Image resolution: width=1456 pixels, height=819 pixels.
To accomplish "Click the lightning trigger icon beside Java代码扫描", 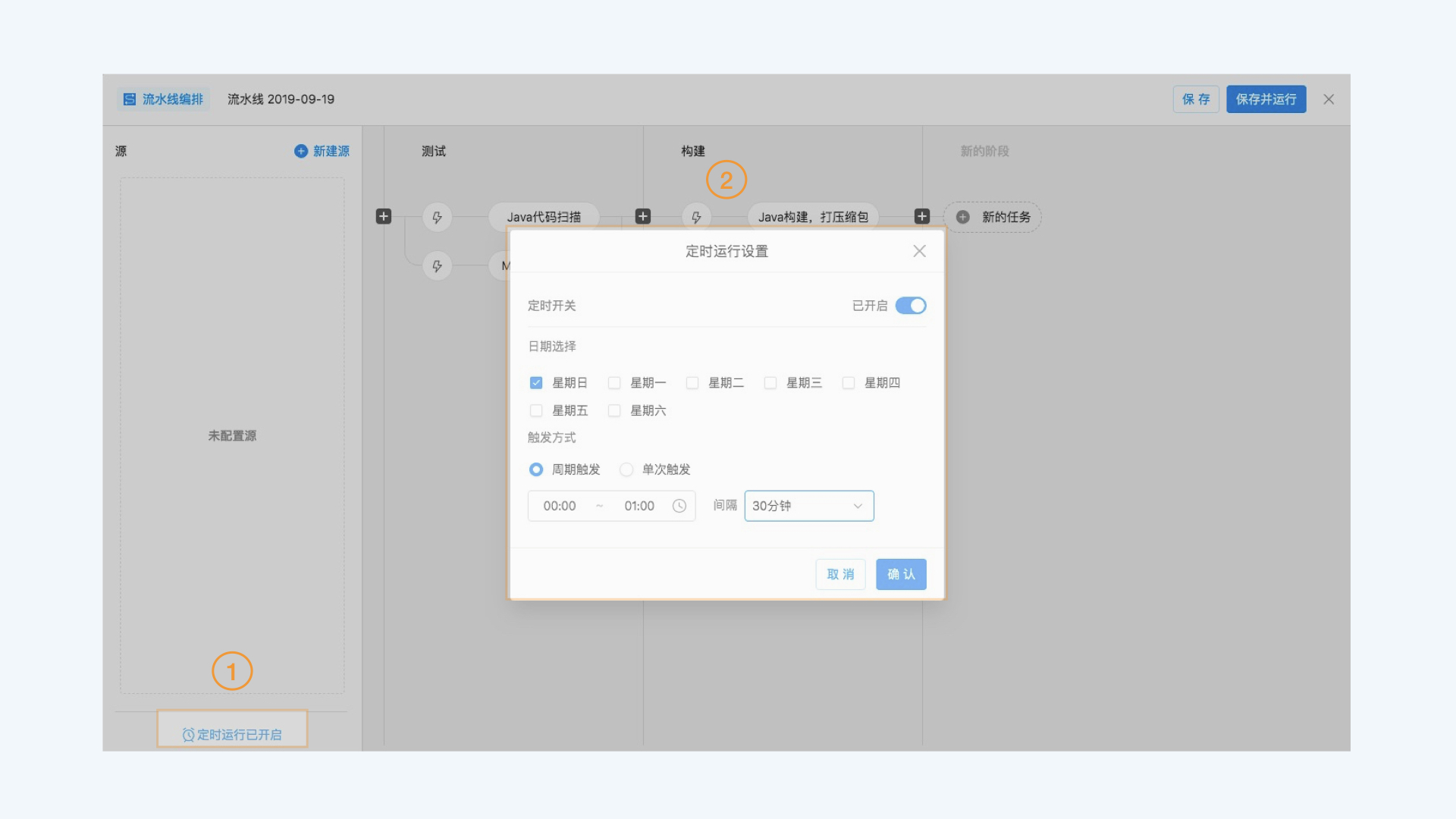I will coord(438,218).
